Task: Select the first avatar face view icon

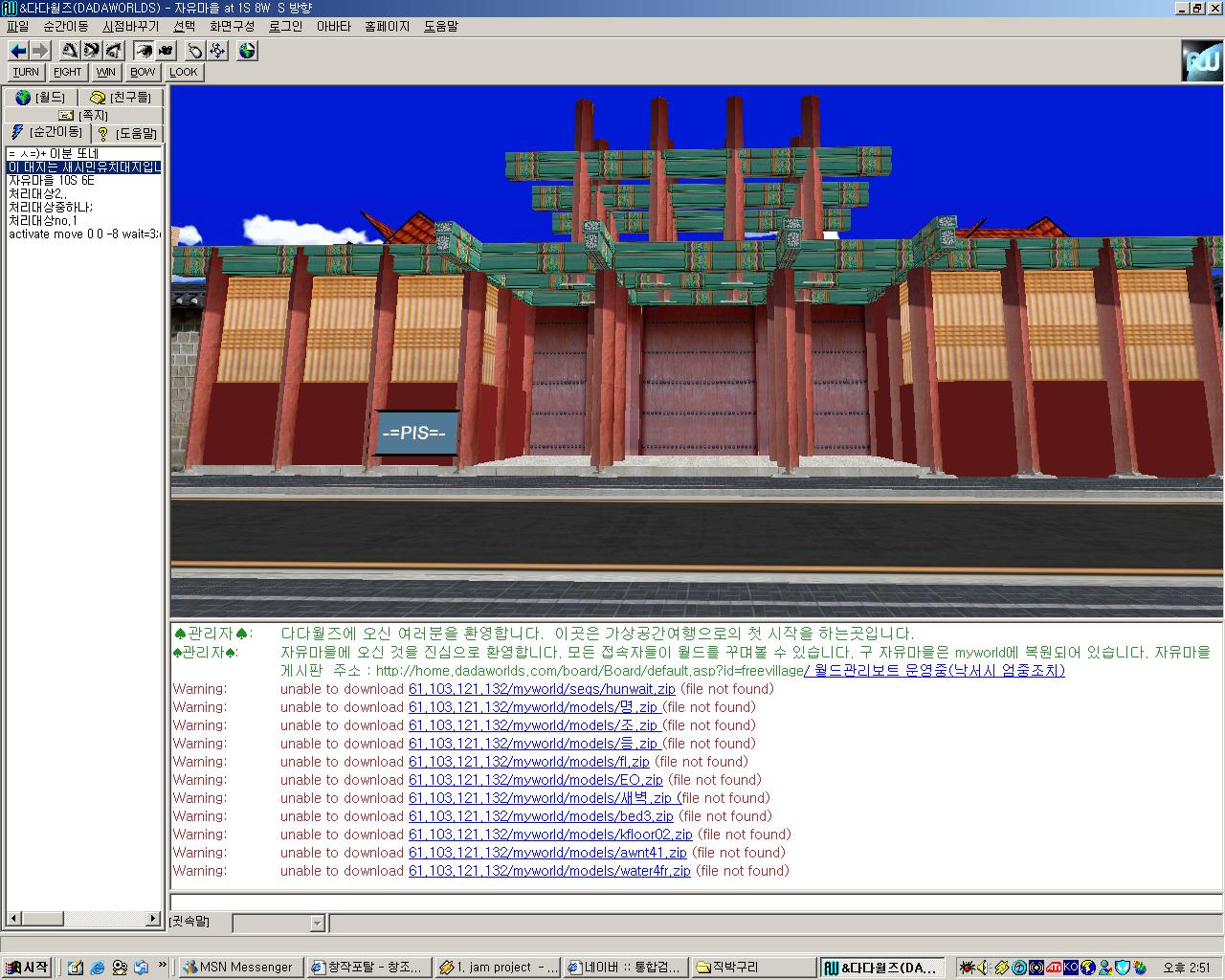Action: (x=70, y=50)
